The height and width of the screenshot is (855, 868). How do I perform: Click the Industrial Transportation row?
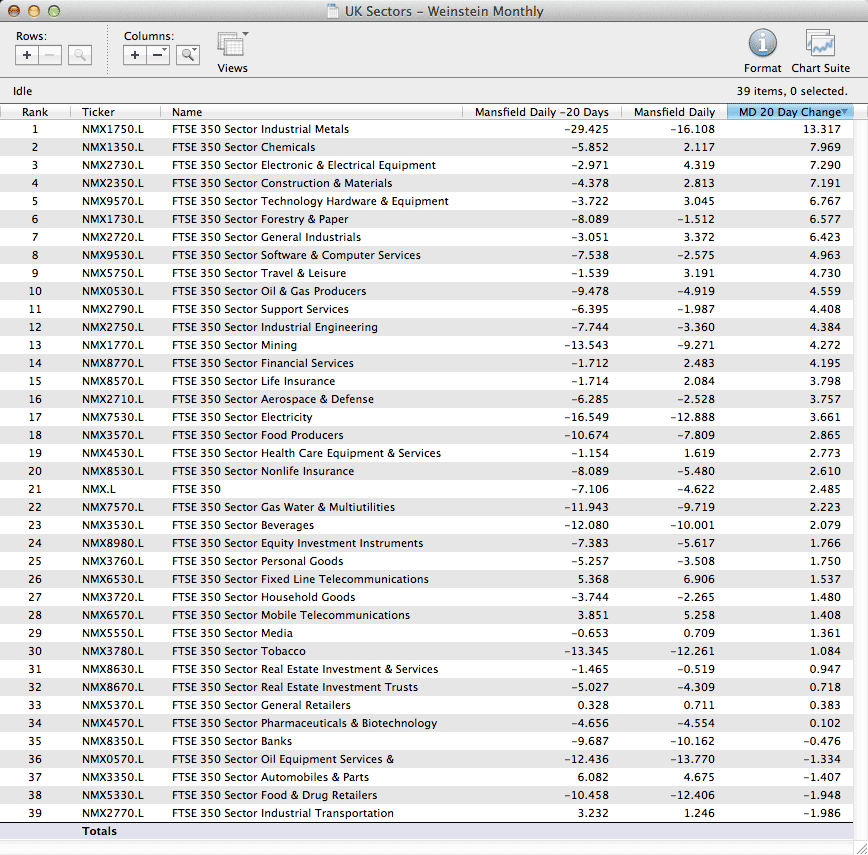pos(282,813)
